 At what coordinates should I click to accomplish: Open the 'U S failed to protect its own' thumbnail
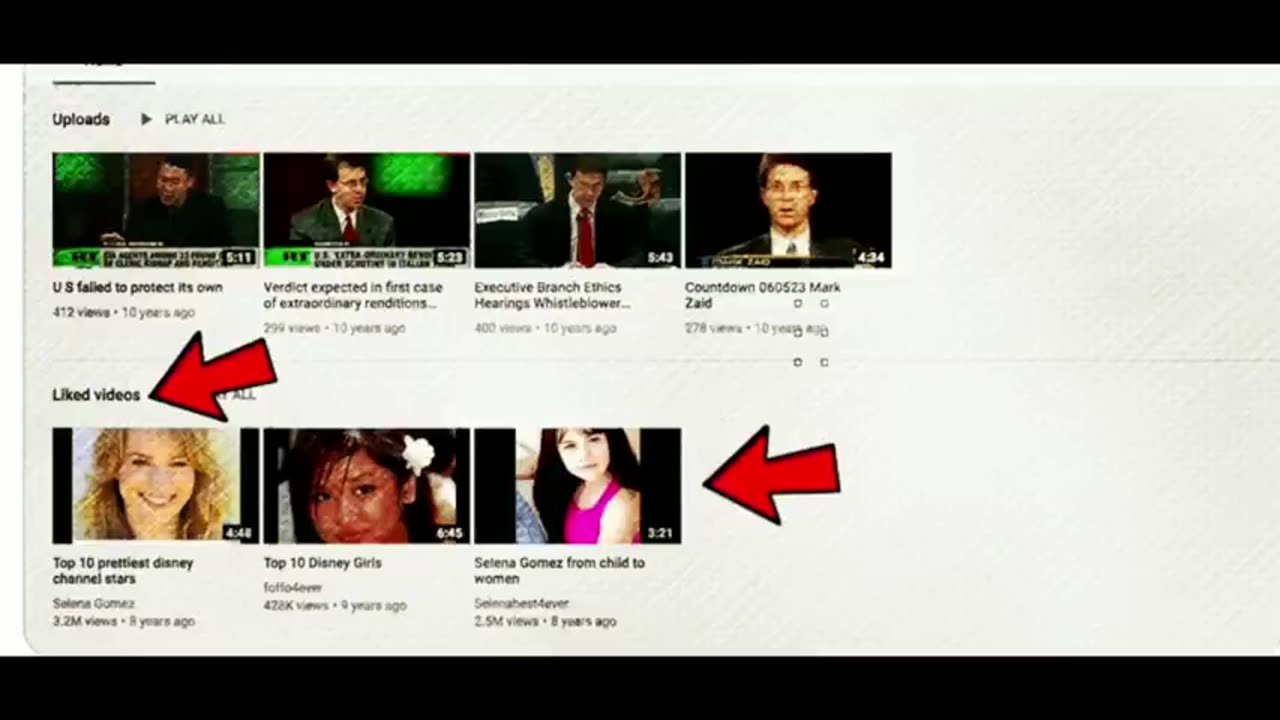[156, 210]
